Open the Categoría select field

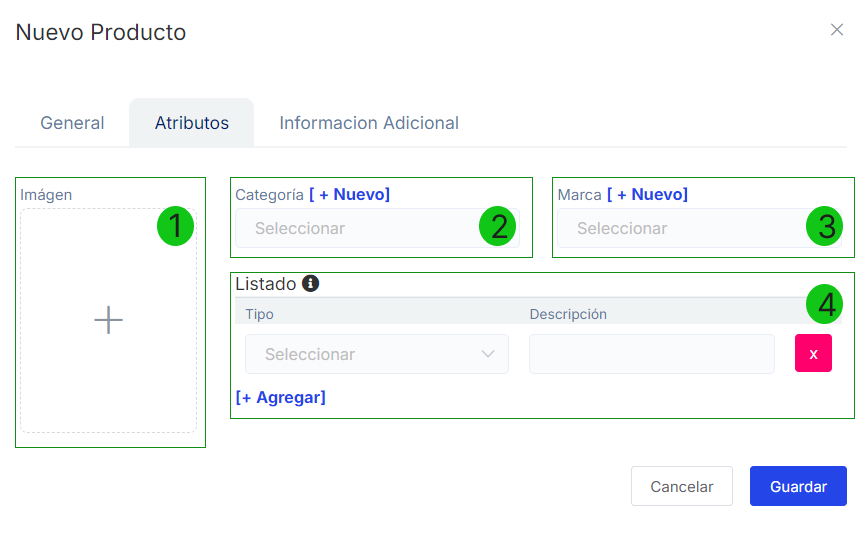pos(360,228)
